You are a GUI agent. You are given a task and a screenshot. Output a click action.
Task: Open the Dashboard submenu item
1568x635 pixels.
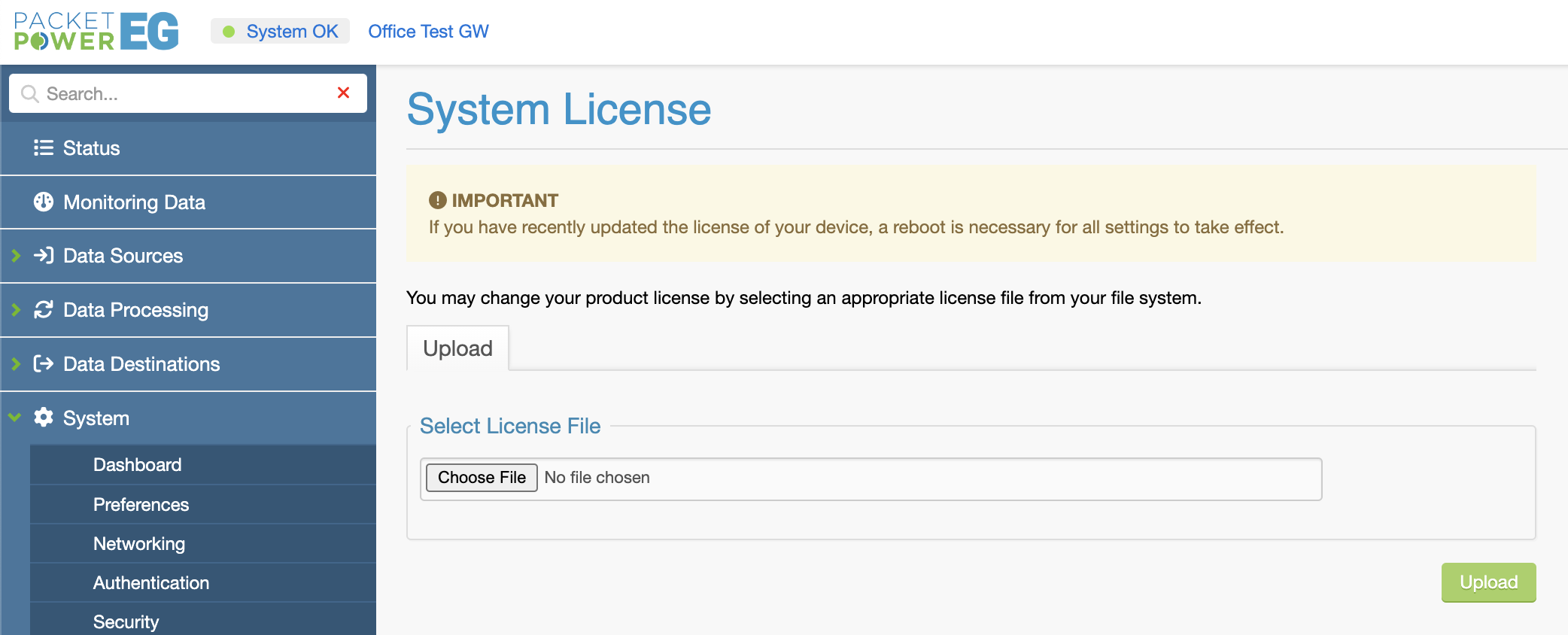[x=137, y=465]
